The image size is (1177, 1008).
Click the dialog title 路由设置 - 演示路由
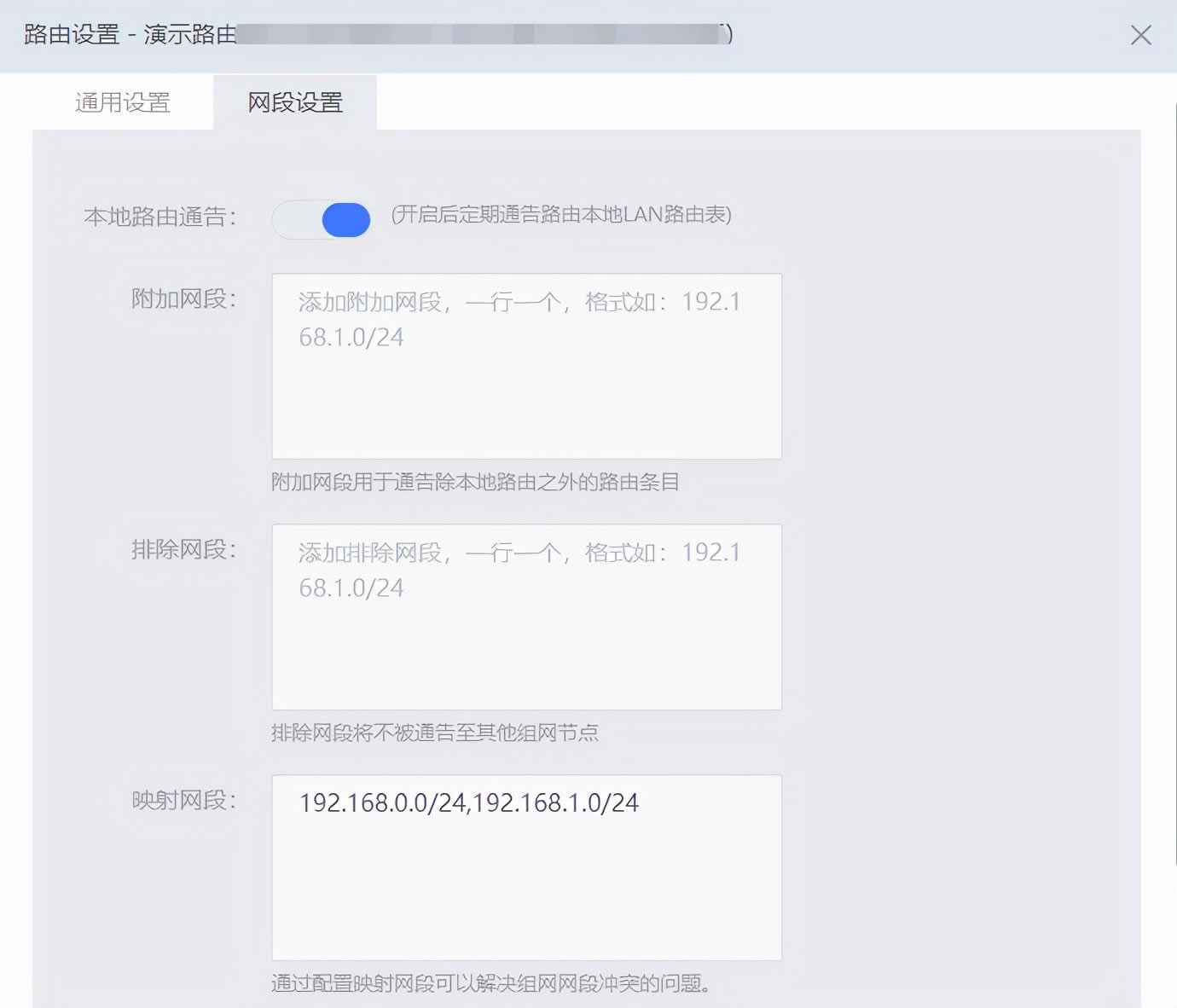click(x=130, y=34)
